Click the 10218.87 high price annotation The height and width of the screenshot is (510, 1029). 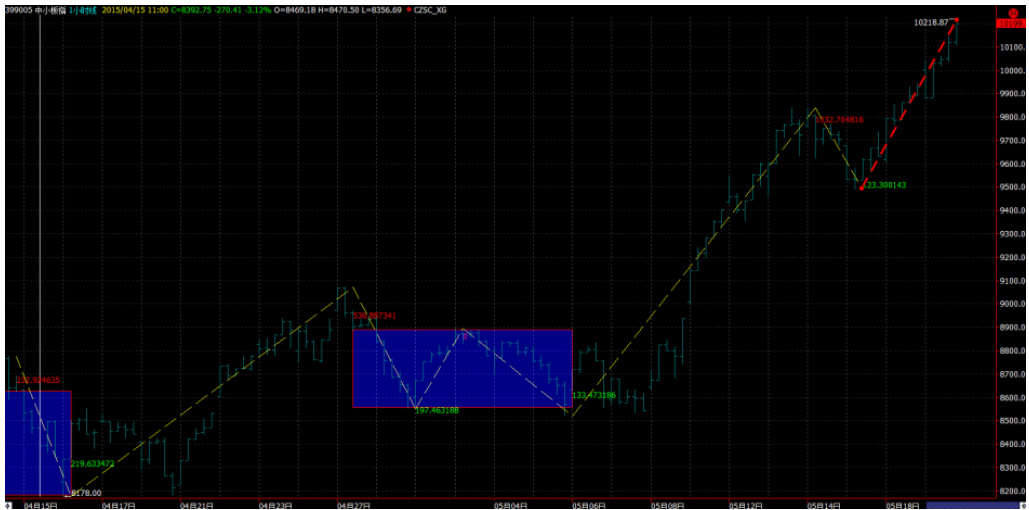pos(930,21)
